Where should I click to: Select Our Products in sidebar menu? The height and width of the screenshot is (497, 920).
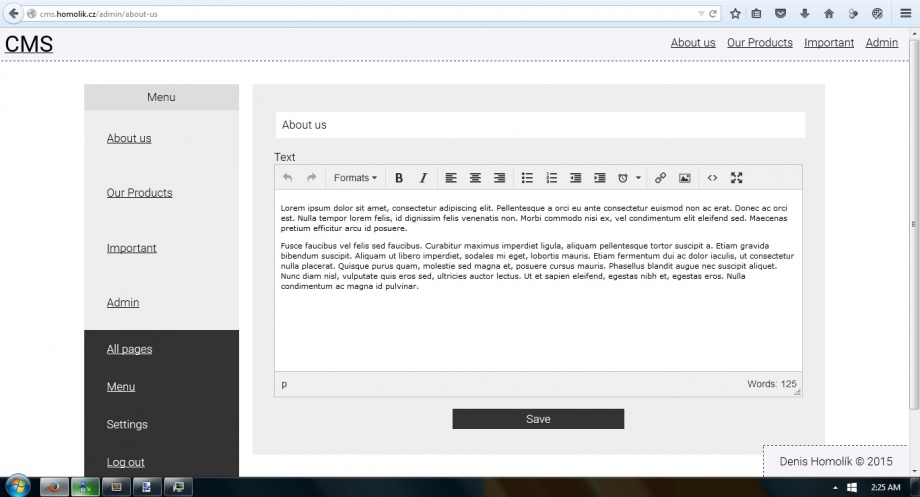click(140, 193)
